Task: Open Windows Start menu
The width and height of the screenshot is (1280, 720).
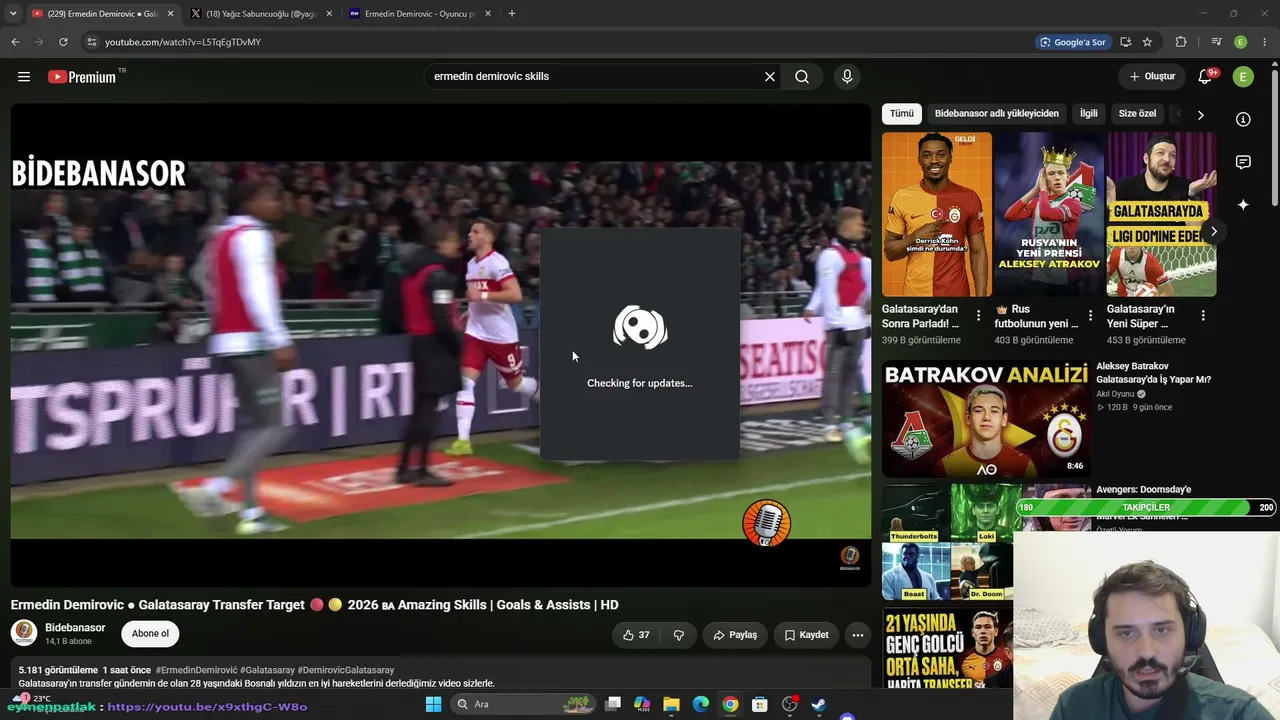Action: coord(433,704)
